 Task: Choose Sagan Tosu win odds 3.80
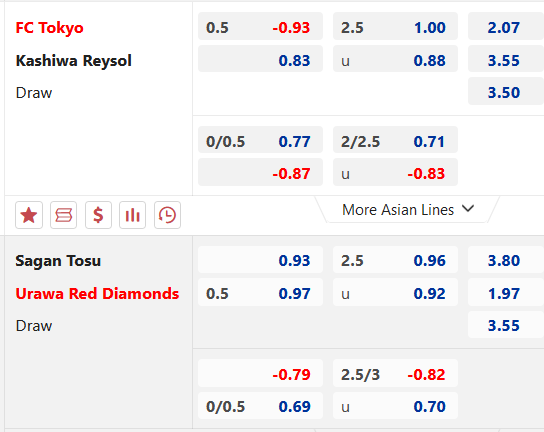click(505, 260)
